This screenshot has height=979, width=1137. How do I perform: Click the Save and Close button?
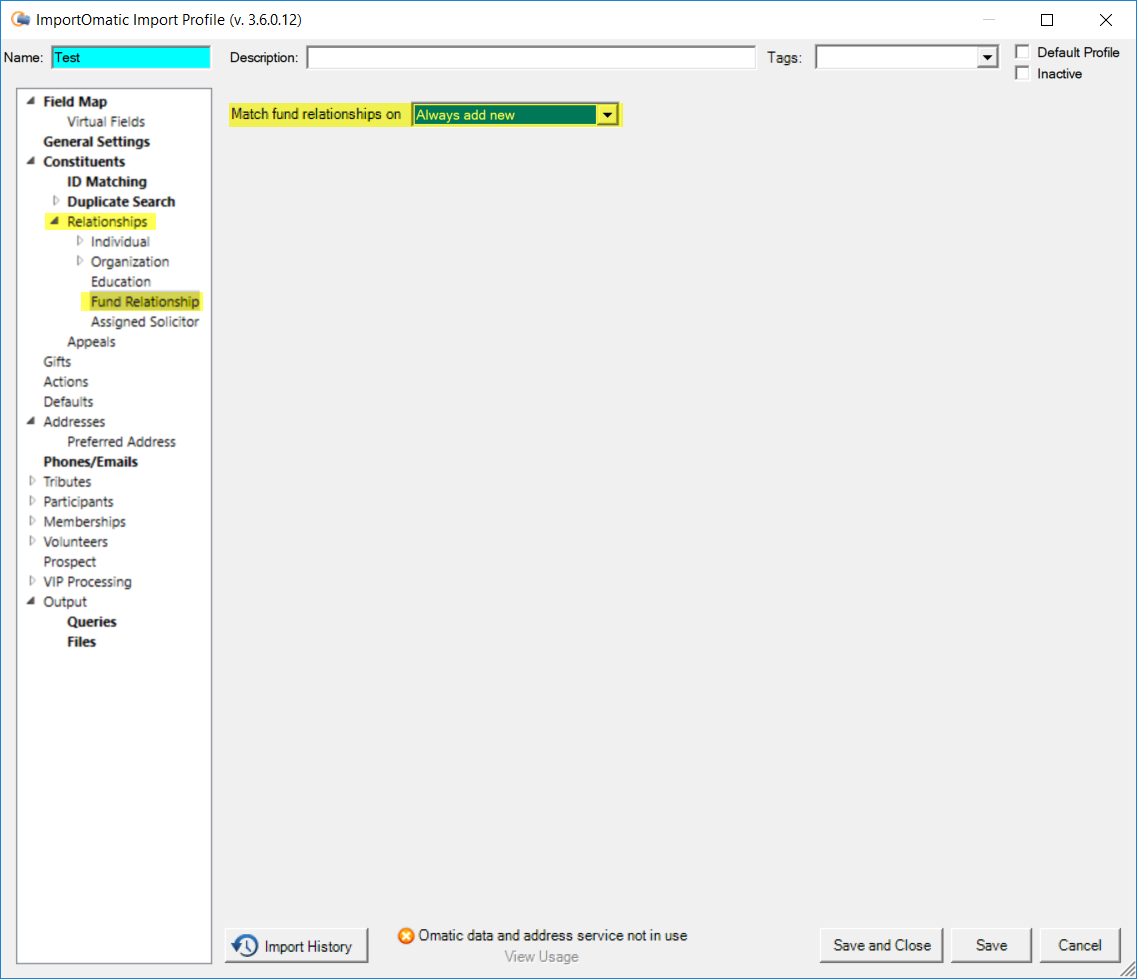pos(881,945)
